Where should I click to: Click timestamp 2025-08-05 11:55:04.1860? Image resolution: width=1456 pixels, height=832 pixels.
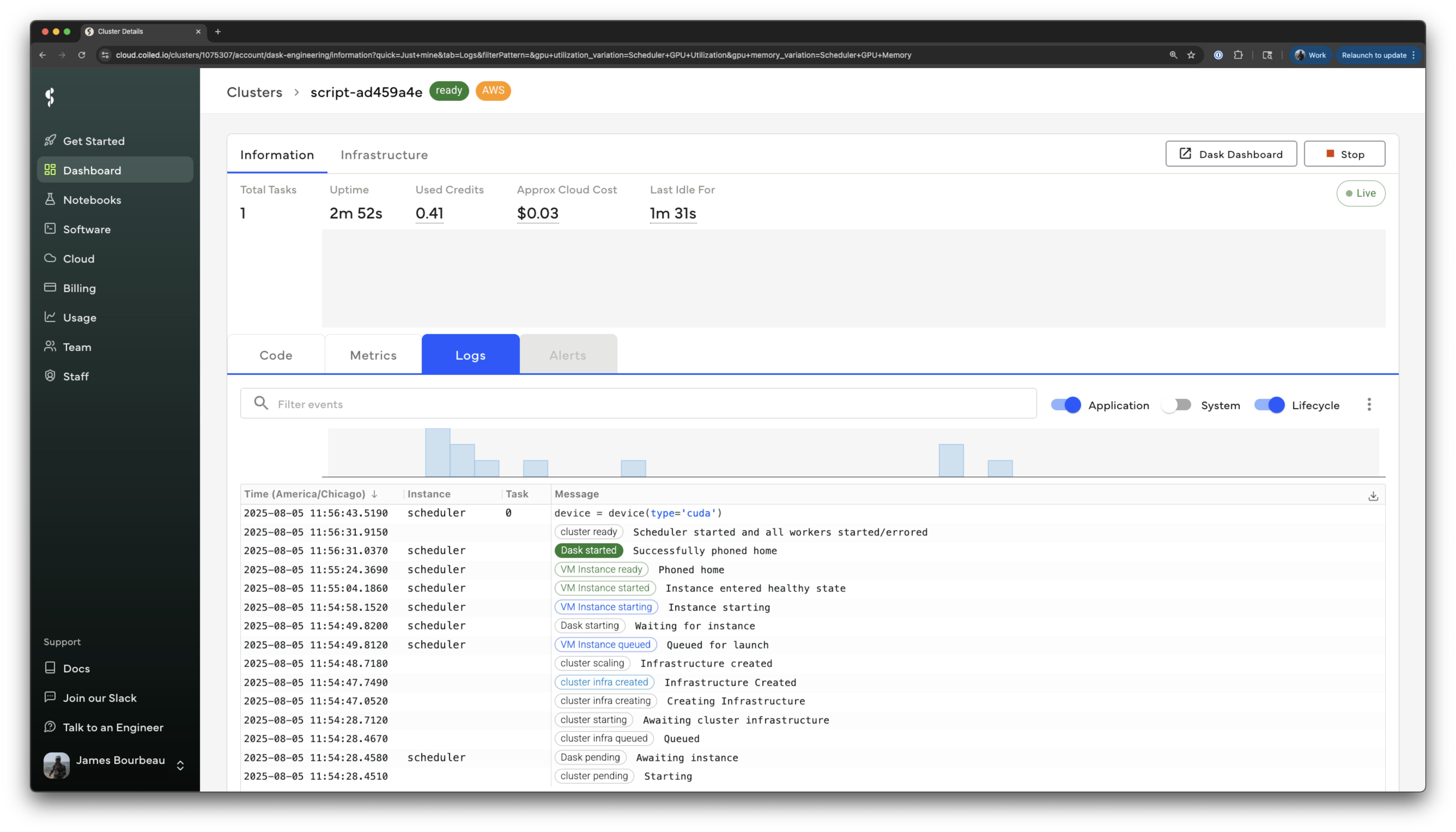(316, 588)
